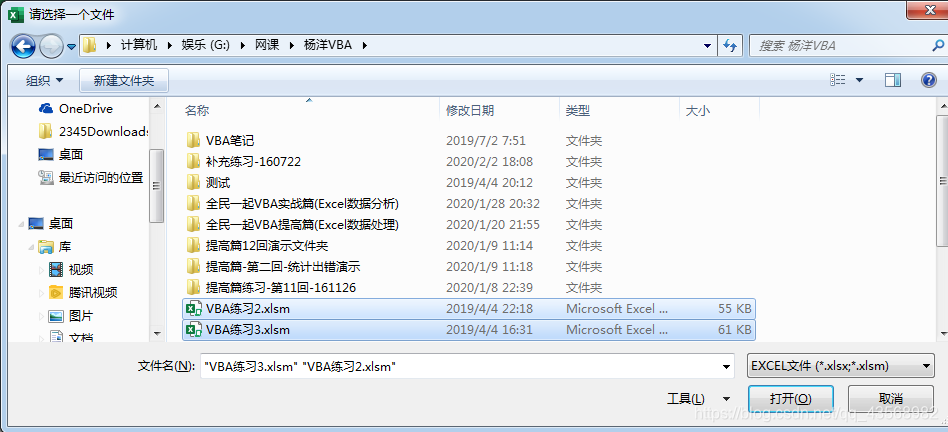Select 2345Downloads in the navigation pane
This screenshot has width=948, height=432.
93,132
